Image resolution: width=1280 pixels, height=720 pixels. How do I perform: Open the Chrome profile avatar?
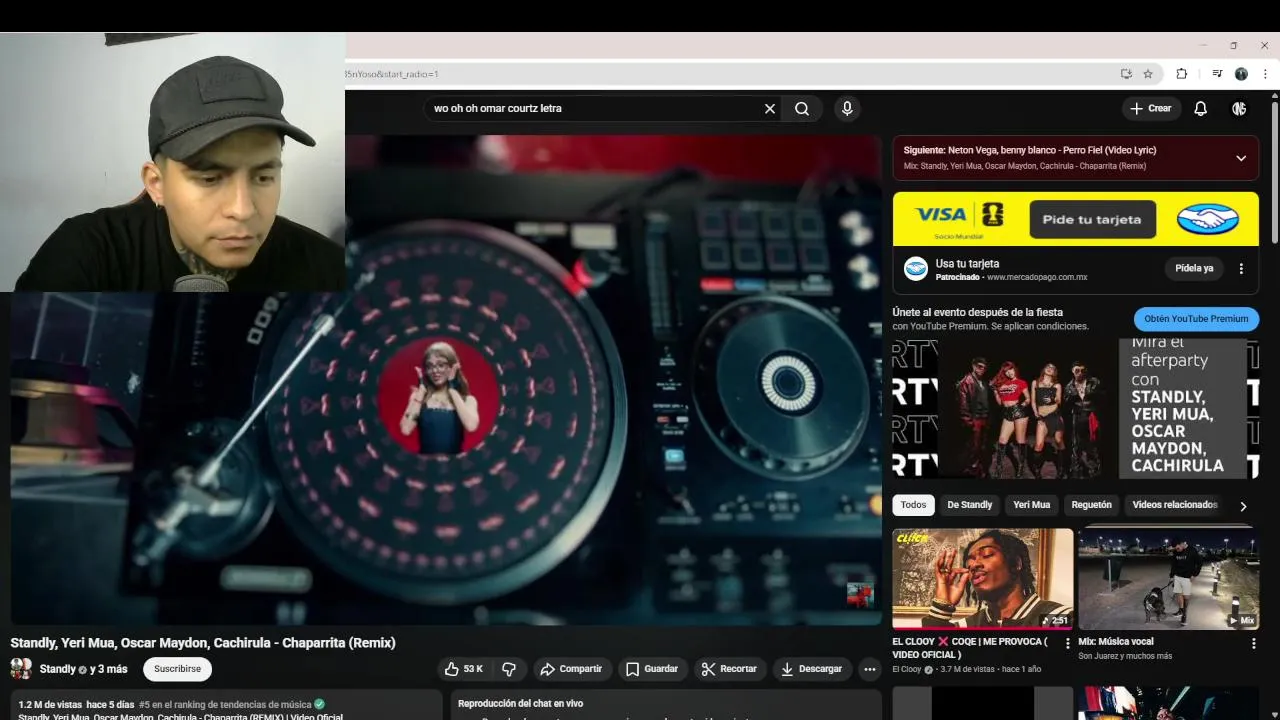click(1241, 74)
